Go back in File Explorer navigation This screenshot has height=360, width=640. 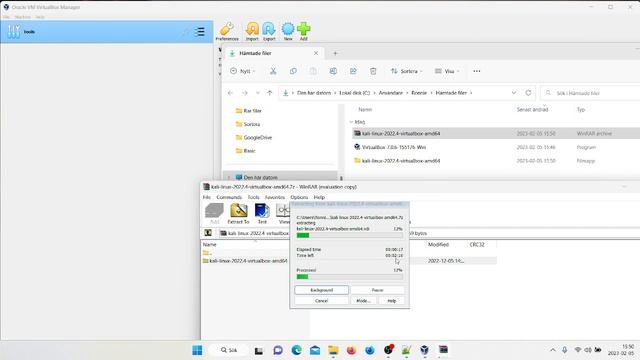coord(230,93)
